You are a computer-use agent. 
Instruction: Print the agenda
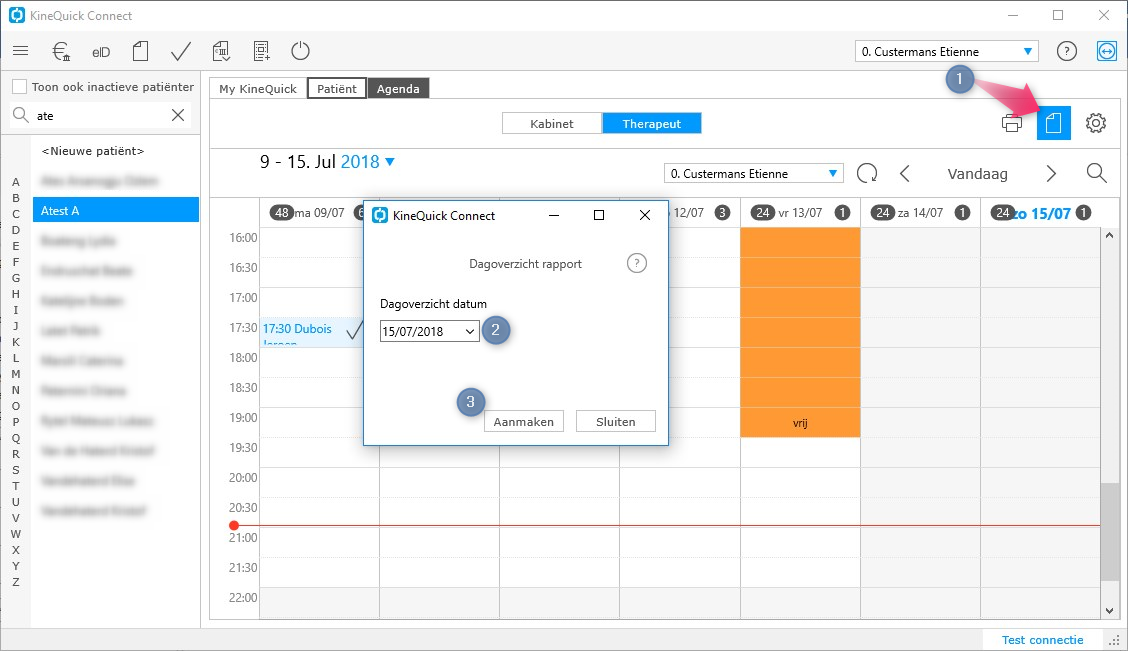pos(1012,123)
